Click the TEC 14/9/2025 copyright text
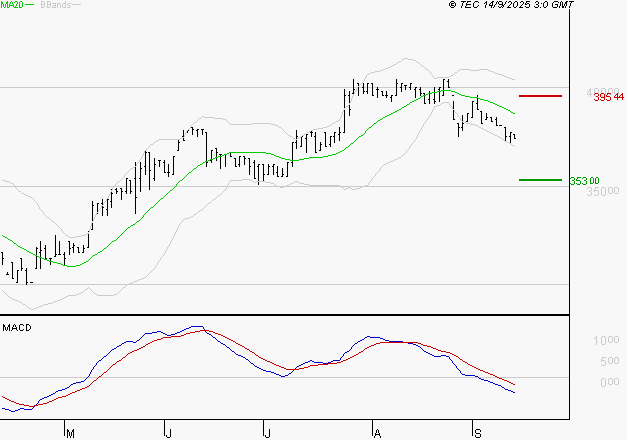The height and width of the screenshot is (440, 627). coord(511,5)
